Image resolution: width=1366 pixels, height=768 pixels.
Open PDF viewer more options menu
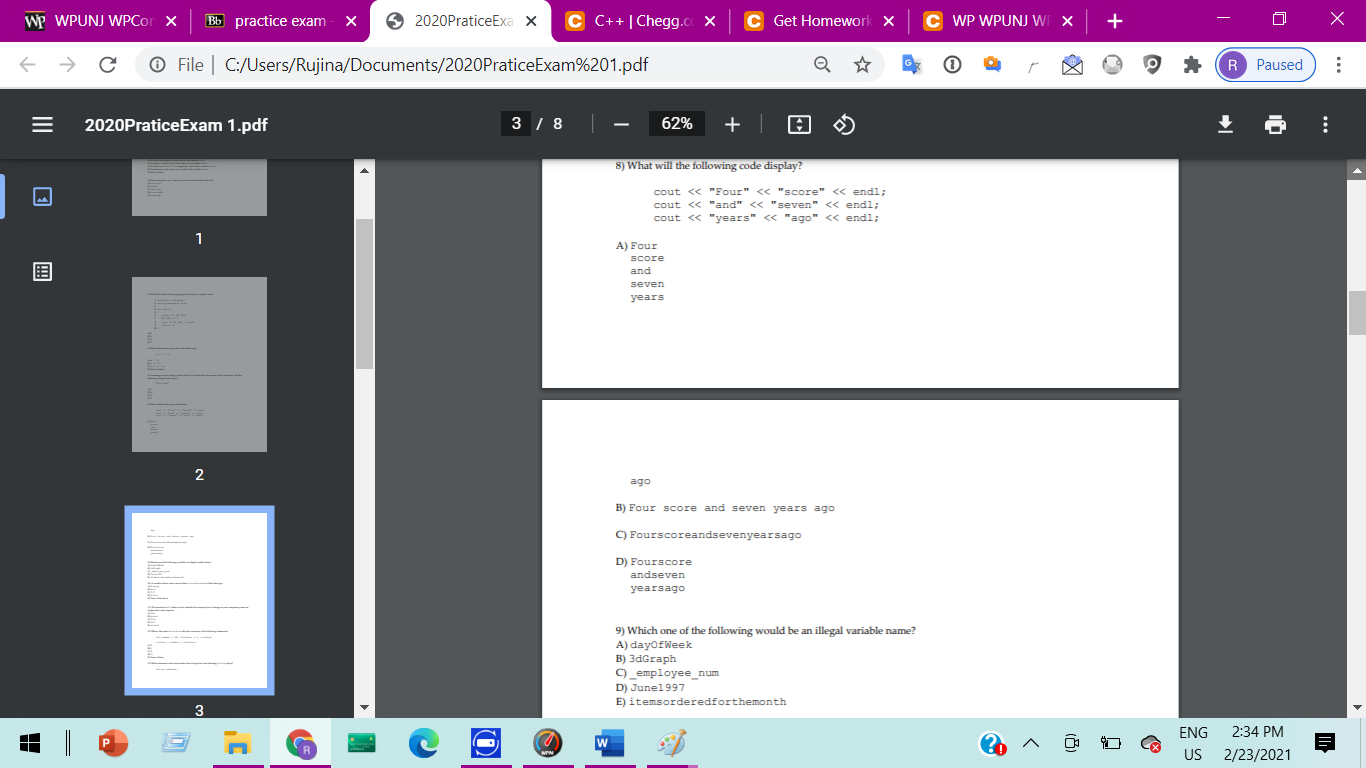[1325, 124]
